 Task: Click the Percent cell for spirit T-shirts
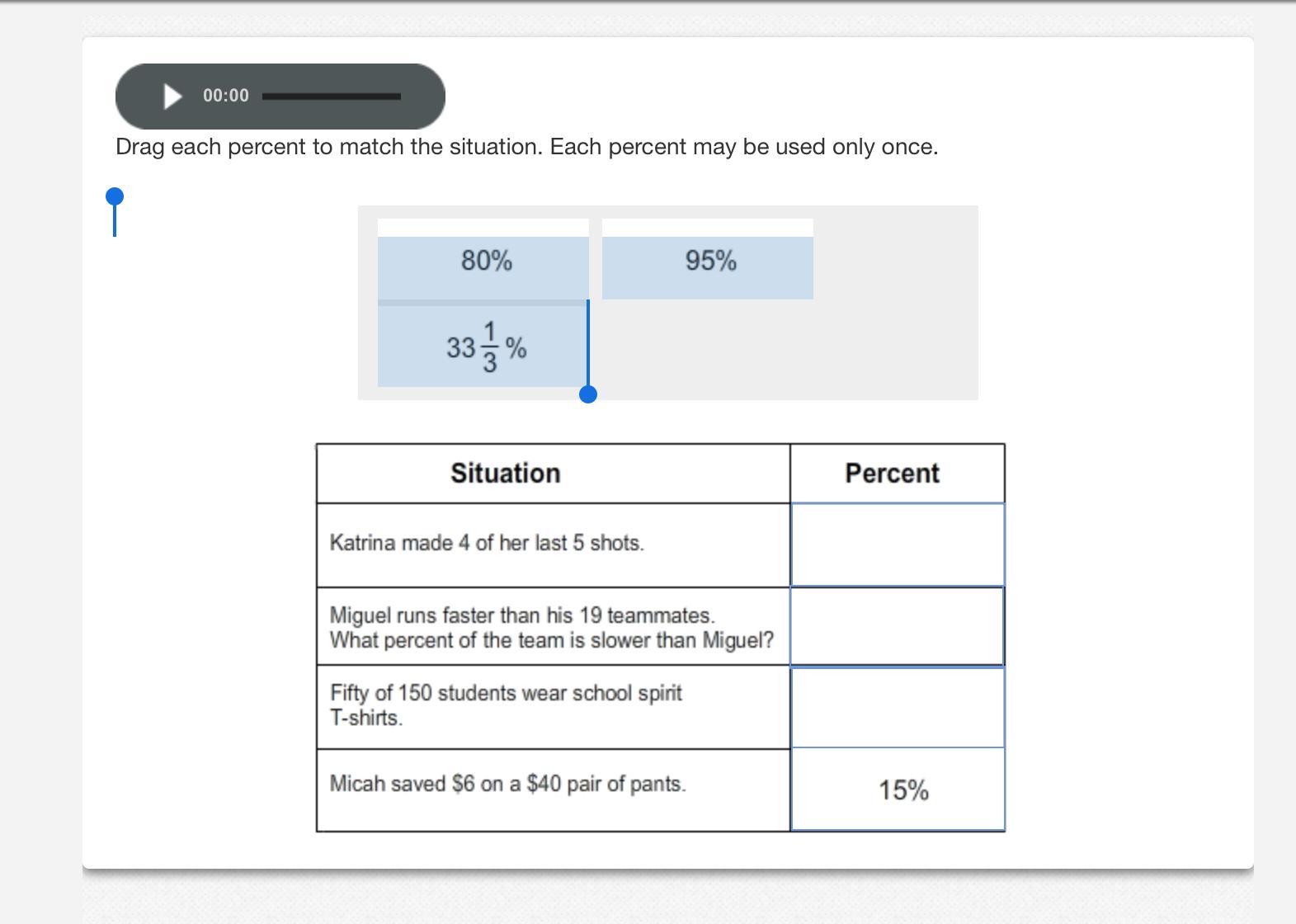898,707
